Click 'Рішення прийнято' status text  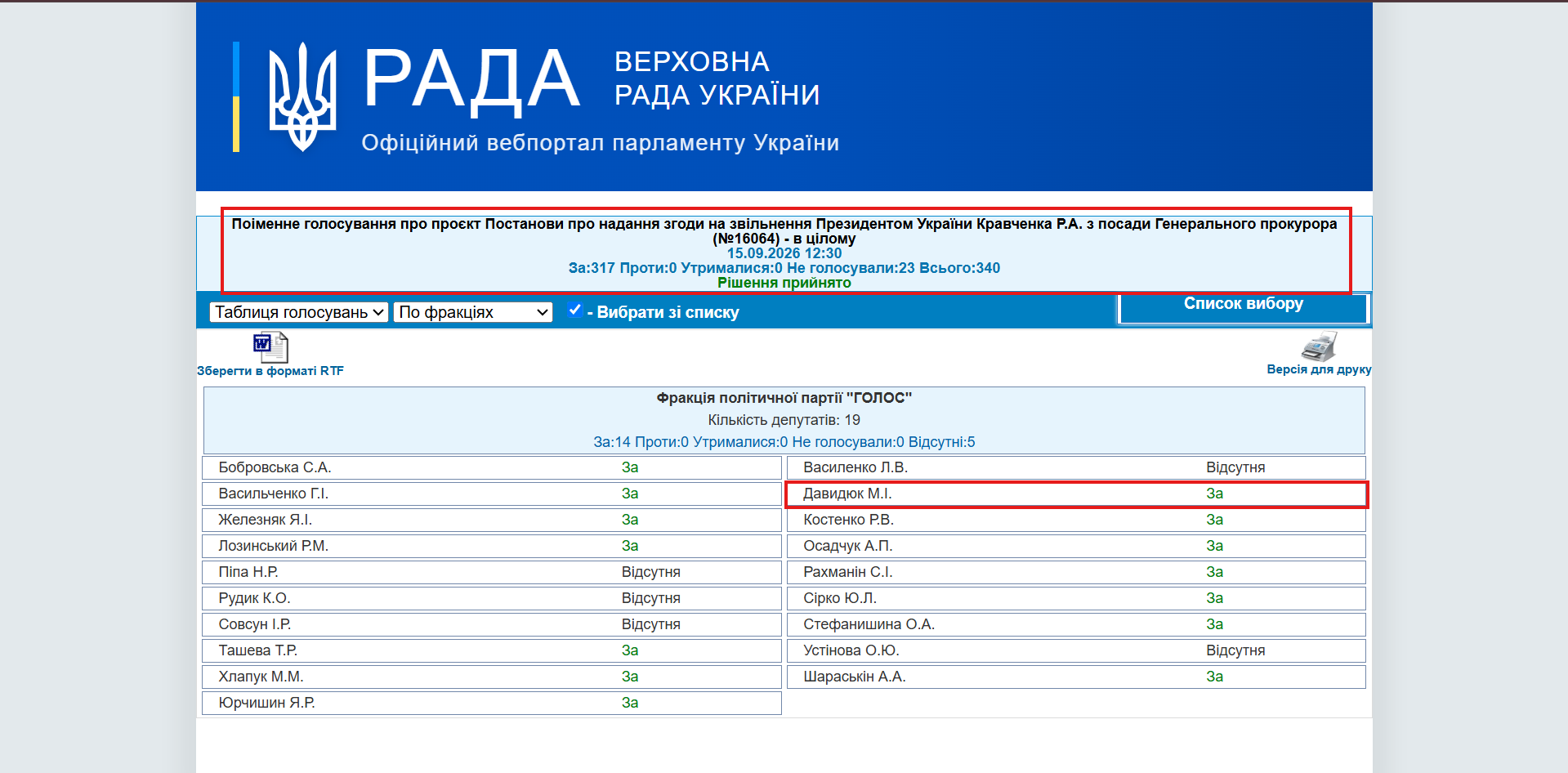pos(784,283)
